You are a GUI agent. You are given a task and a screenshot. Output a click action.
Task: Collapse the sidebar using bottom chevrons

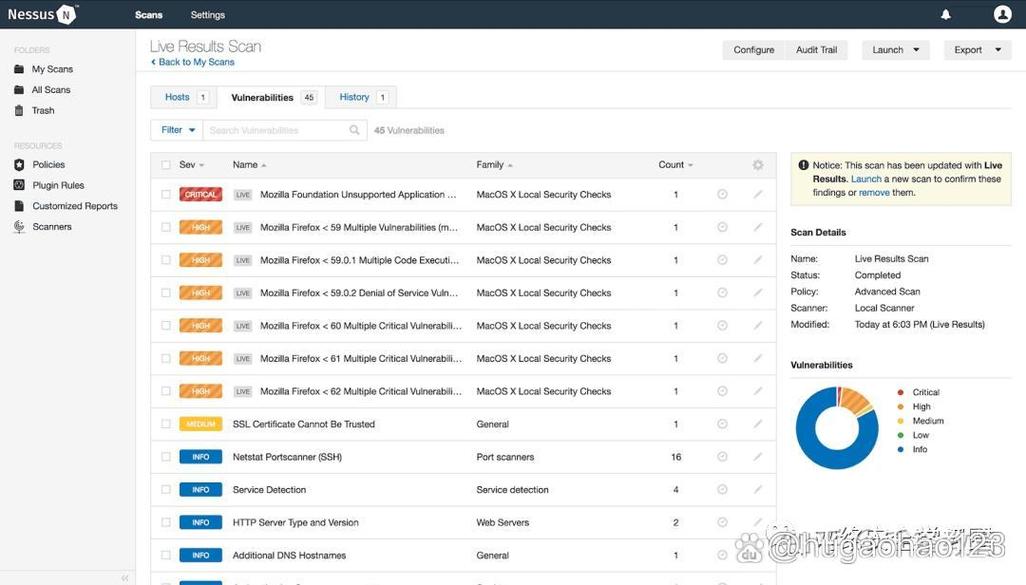click(x=125, y=578)
